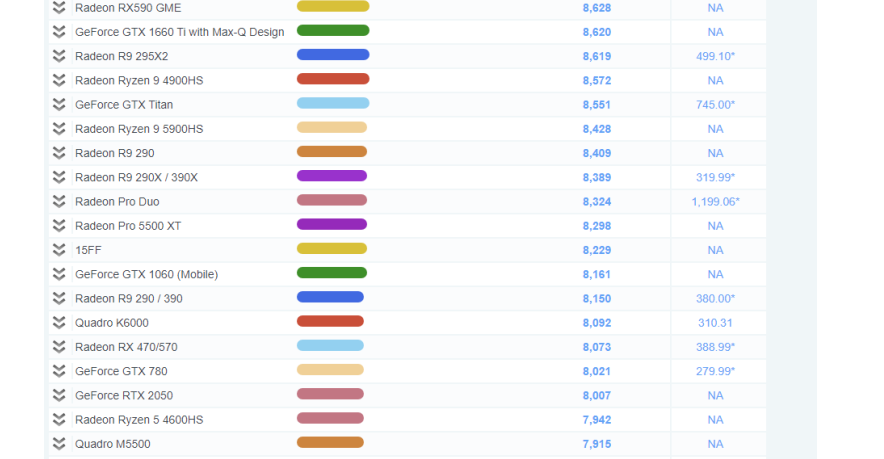This screenshot has height=459, width=884.
Task: Open the GeForce RTX 2050 link
Action: [x=124, y=396]
